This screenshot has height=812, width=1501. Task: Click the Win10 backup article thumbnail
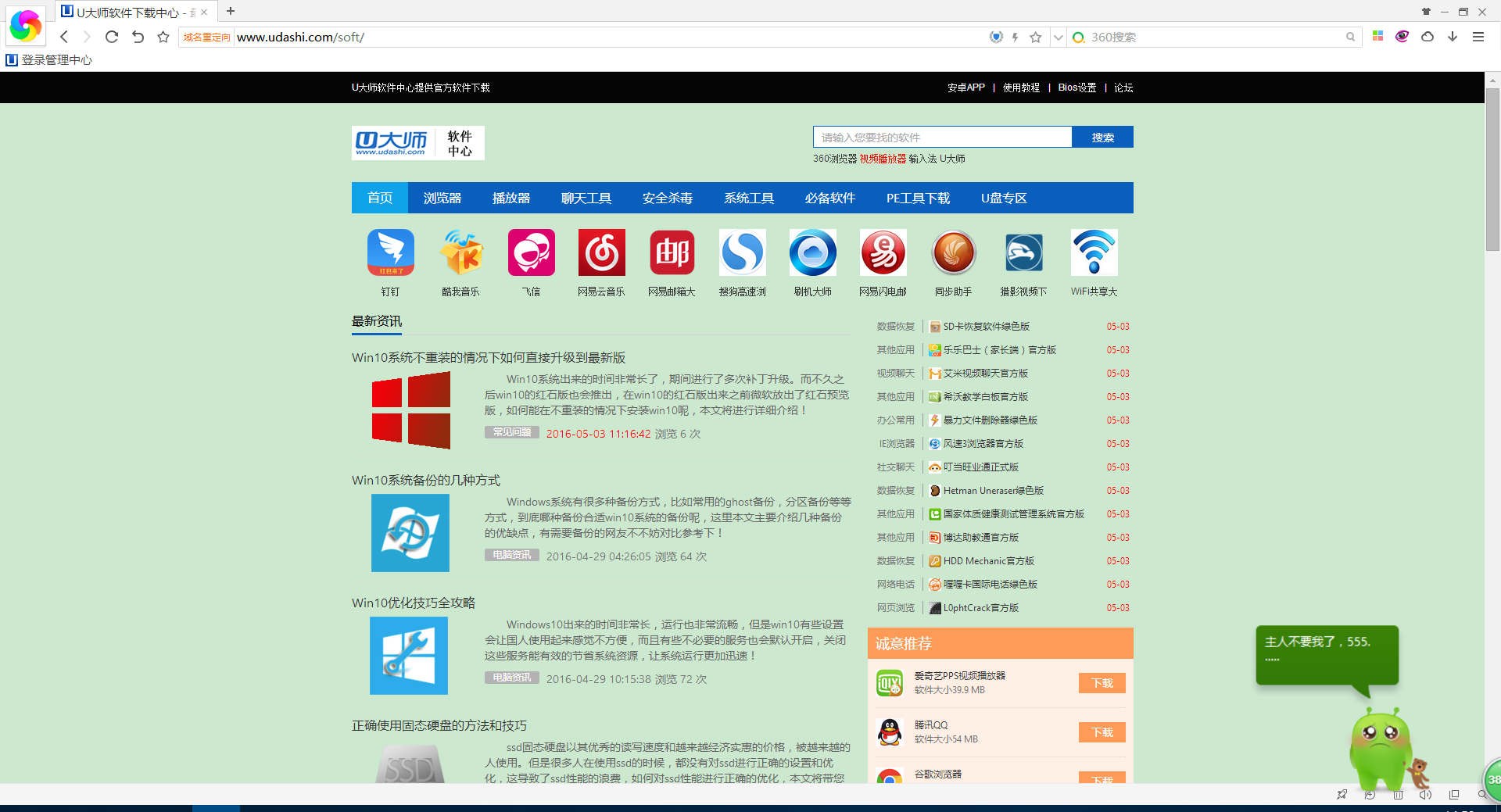pos(410,533)
